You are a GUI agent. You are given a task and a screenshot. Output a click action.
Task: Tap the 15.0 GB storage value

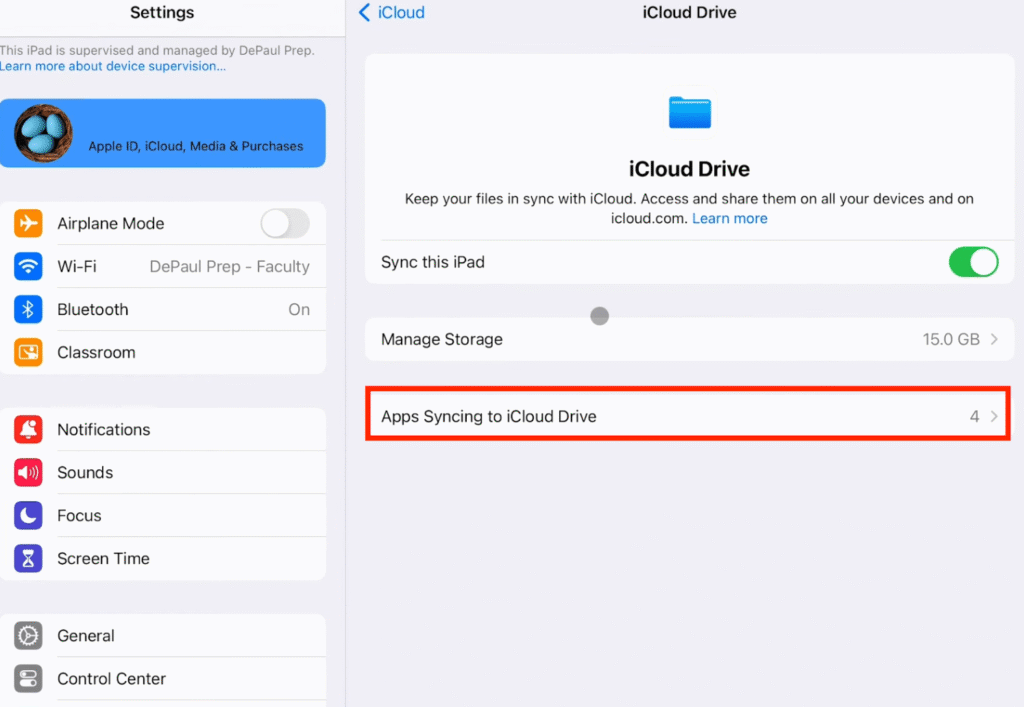[951, 339]
